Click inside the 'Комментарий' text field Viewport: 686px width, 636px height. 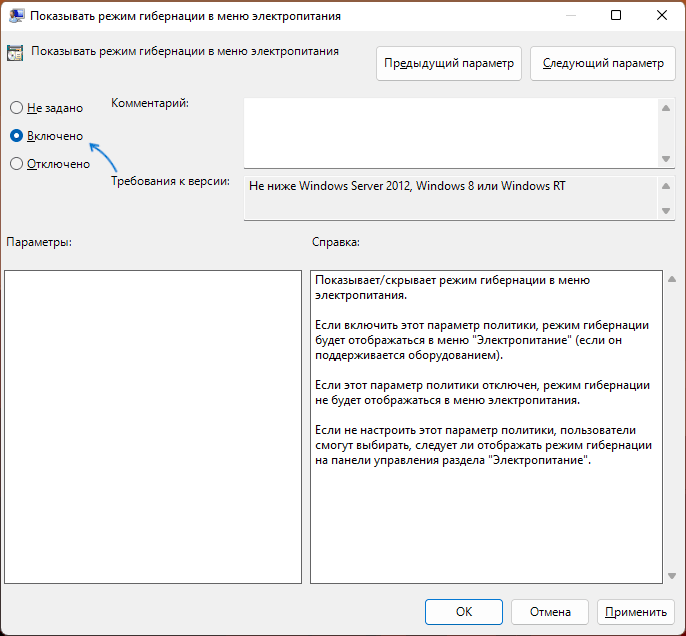tap(451, 133)
